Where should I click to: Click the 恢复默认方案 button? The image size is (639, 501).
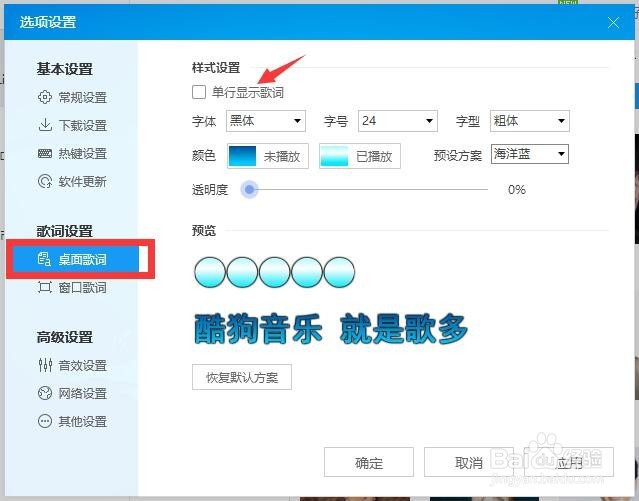(242, 377)
